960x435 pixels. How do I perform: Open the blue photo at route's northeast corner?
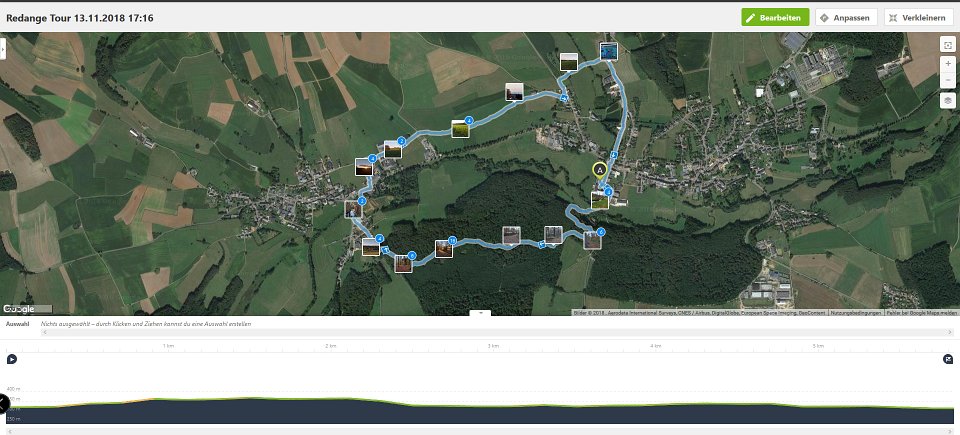(x=609, y=51)
